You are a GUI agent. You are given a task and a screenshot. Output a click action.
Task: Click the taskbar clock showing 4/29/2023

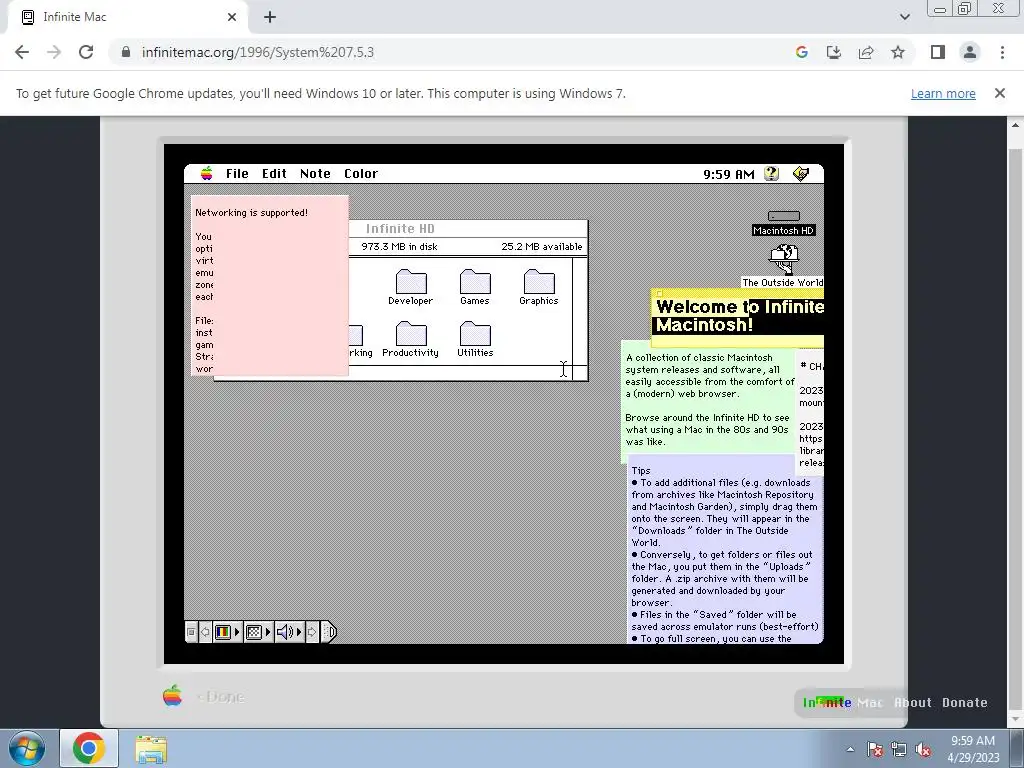point(973,749)
